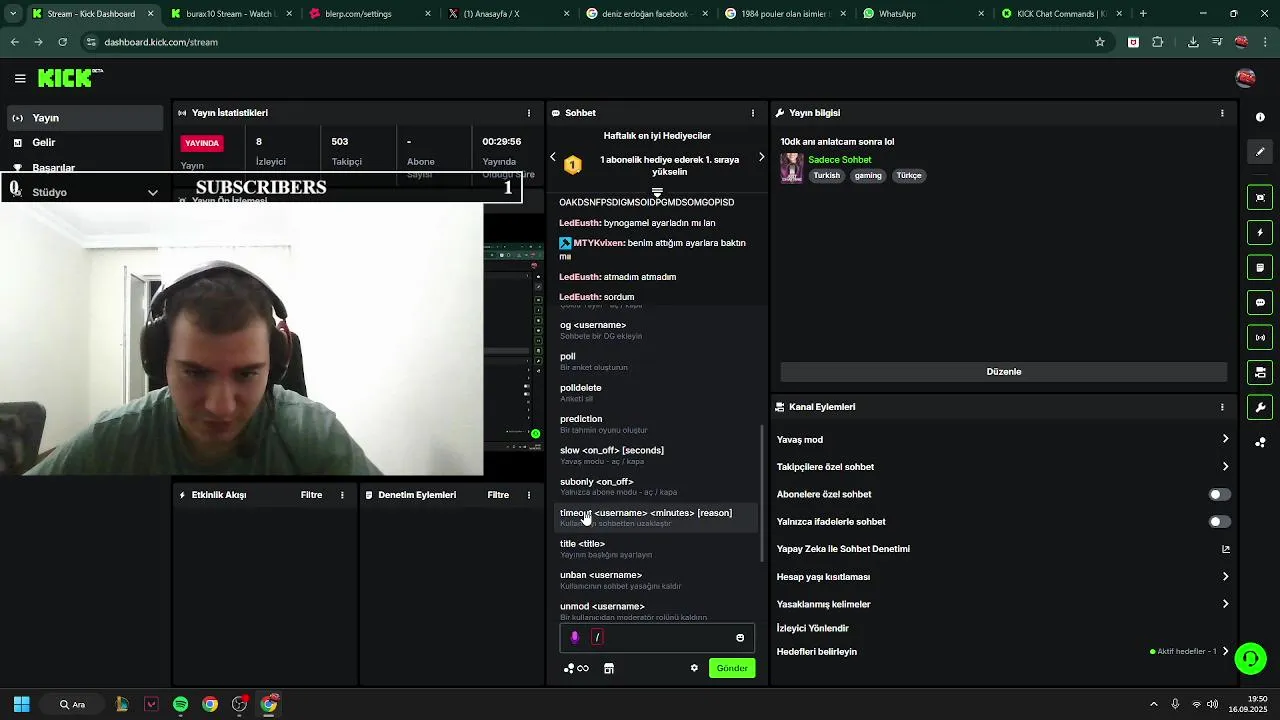The height and width of the screenshot is (720, 1280).
Task: Open the user profile avatar menu
Action: (x=1245, y=78)
